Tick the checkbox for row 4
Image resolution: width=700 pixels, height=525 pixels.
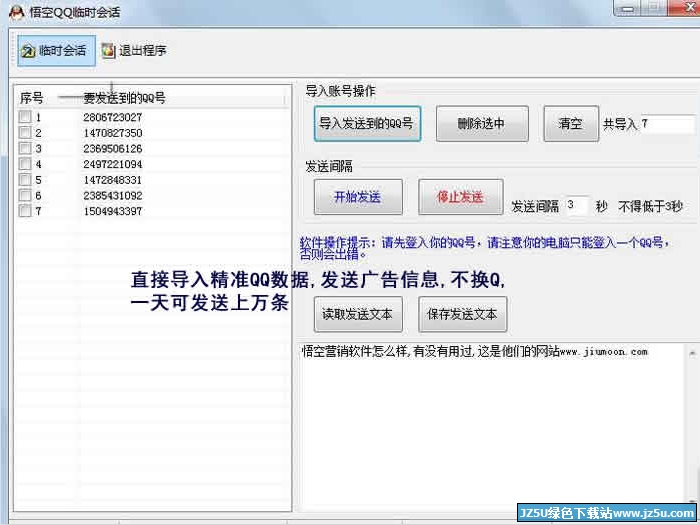tap(25, 164)
